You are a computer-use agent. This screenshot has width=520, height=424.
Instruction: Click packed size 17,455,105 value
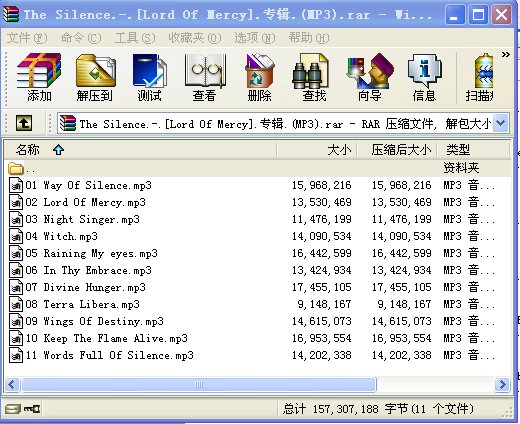402,287
